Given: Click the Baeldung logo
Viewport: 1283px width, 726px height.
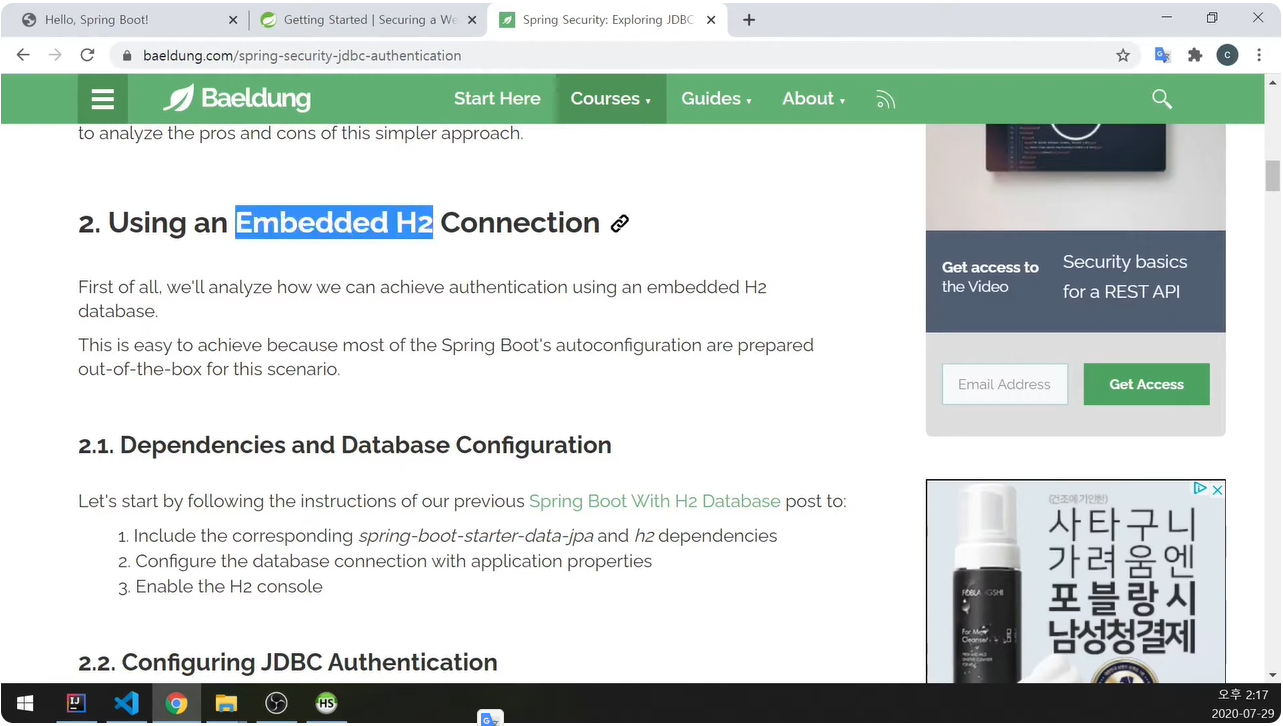Looking at the screenshot, I should tap(237, 98).
